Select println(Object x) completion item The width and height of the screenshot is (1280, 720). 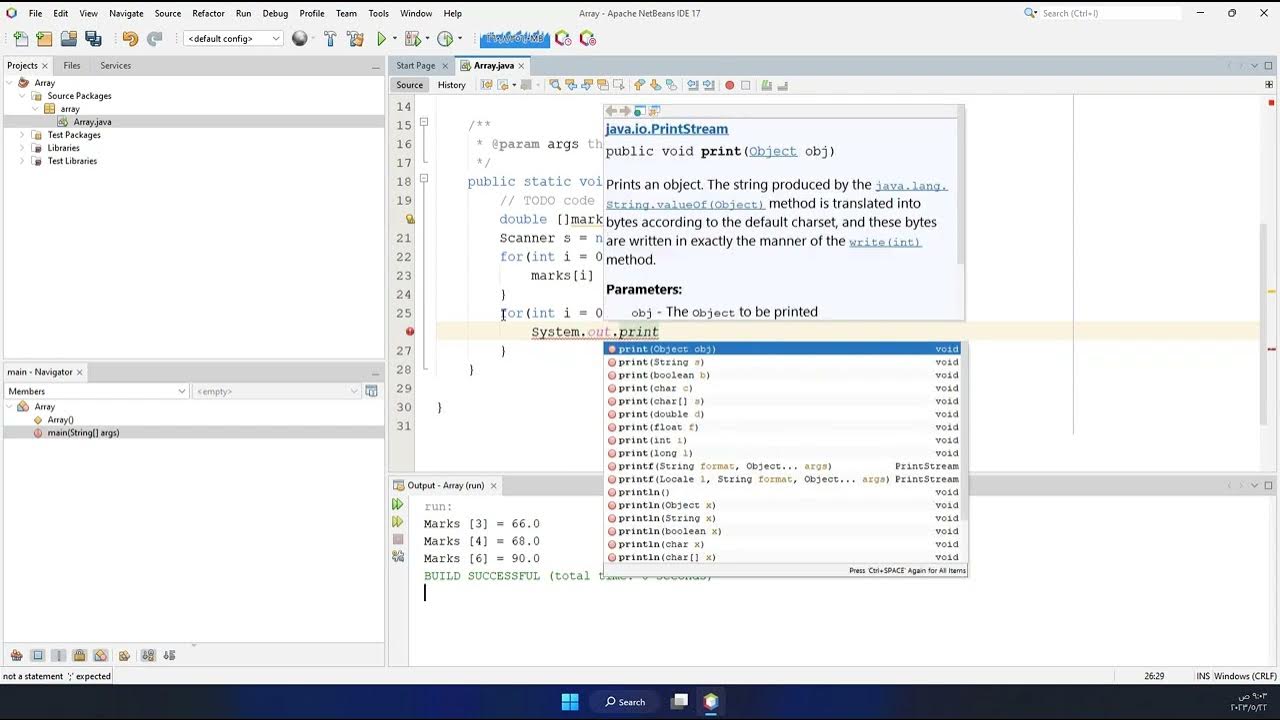pyautogui.click(x=783, y=505)
